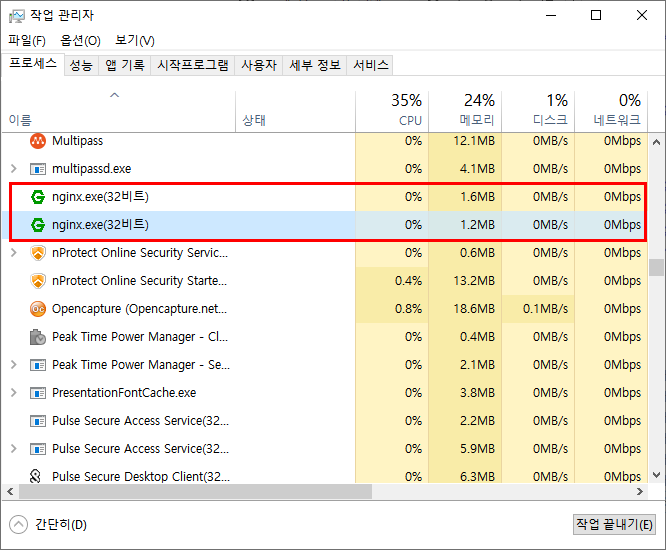
Task: Click the nProtect Online Security Service shield icon
Action: click(x=38, y=253)
